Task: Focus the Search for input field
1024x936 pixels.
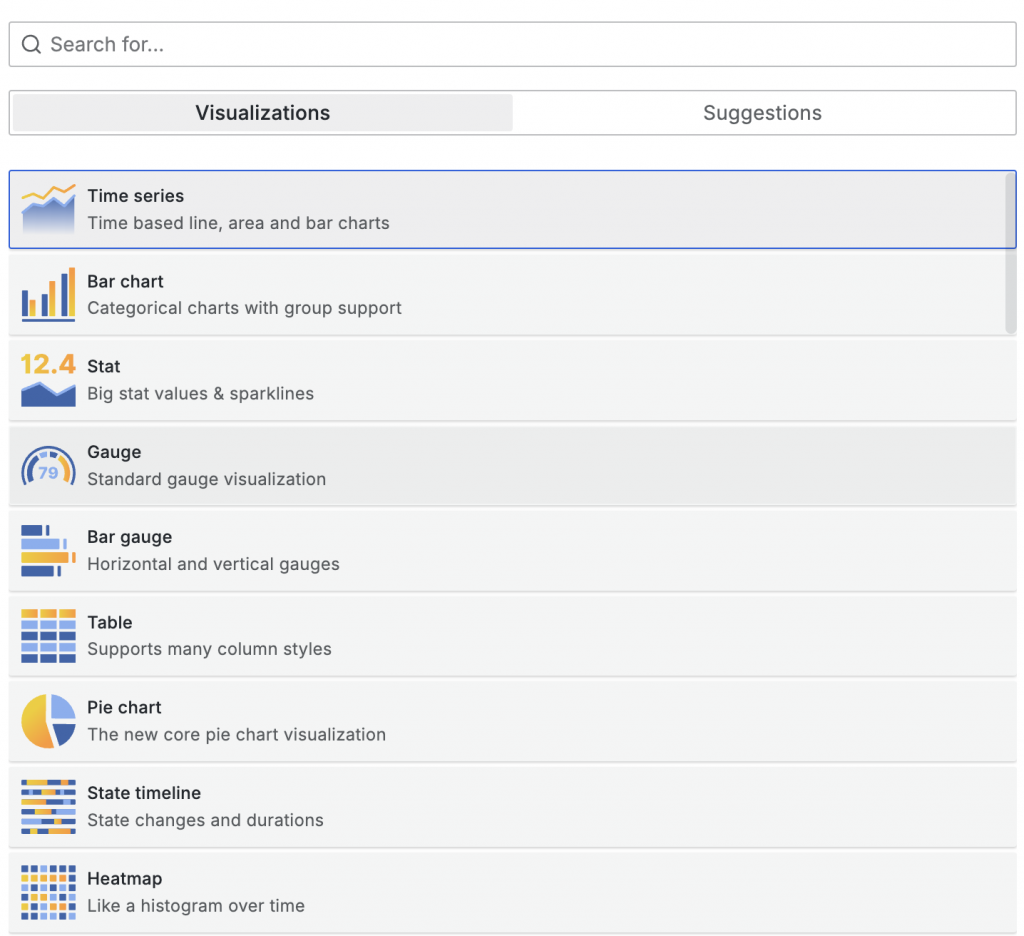Action: pos(520,45)
